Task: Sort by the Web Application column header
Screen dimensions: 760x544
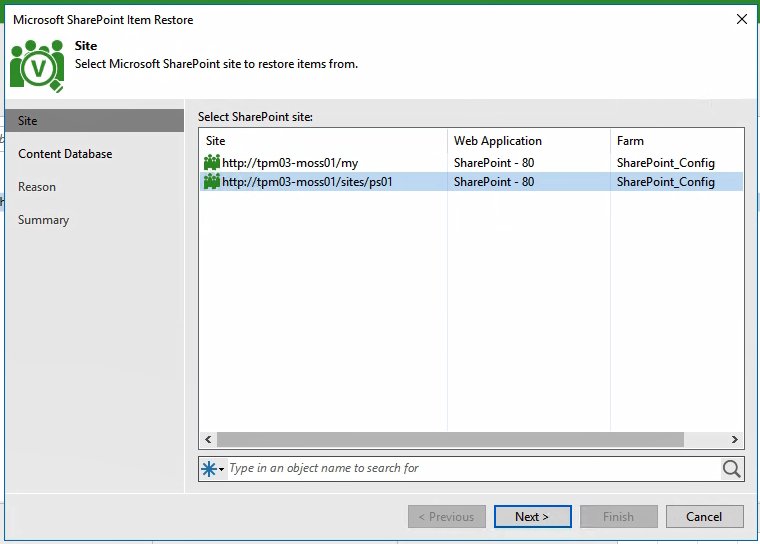Action: (x=529, y=141)
